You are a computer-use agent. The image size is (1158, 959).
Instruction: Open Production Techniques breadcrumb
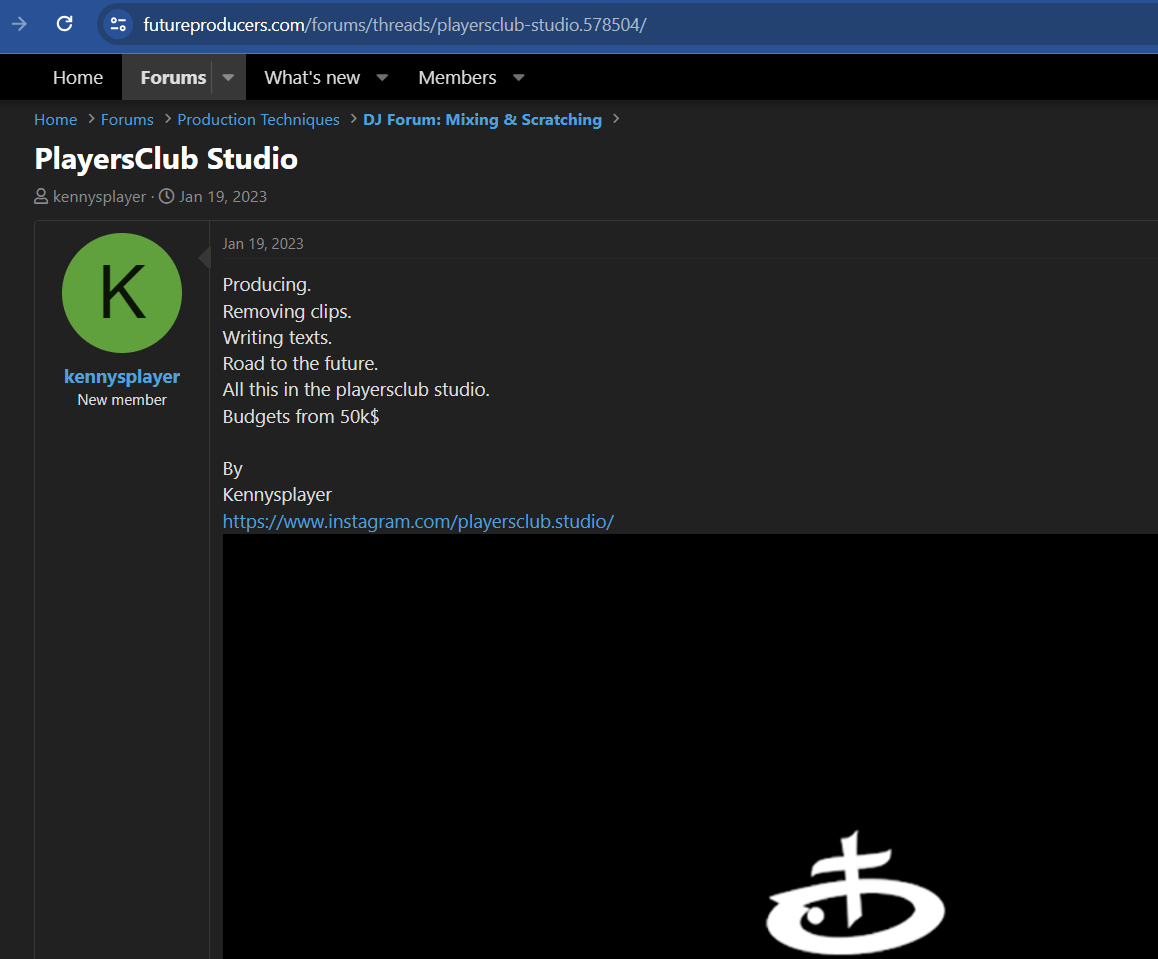(258, 120)
